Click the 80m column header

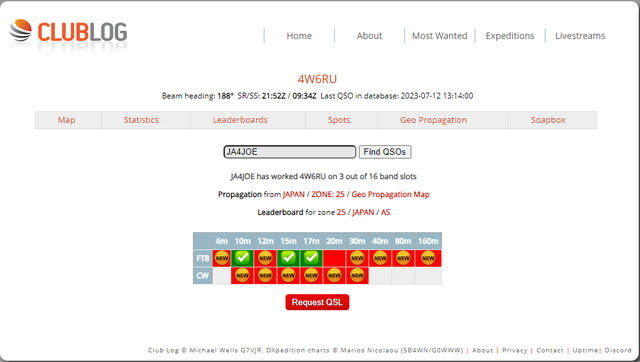tap(403, 241)
